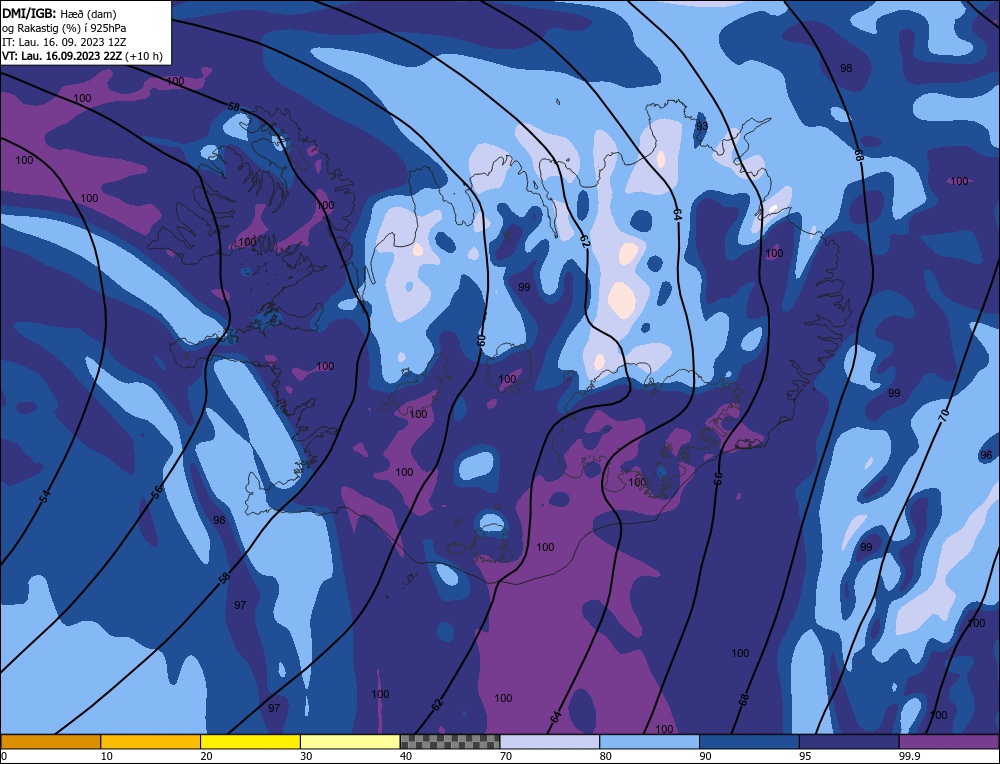Click the purple legend swatch above 99.9
The image size is (1000, 764).
949,741
